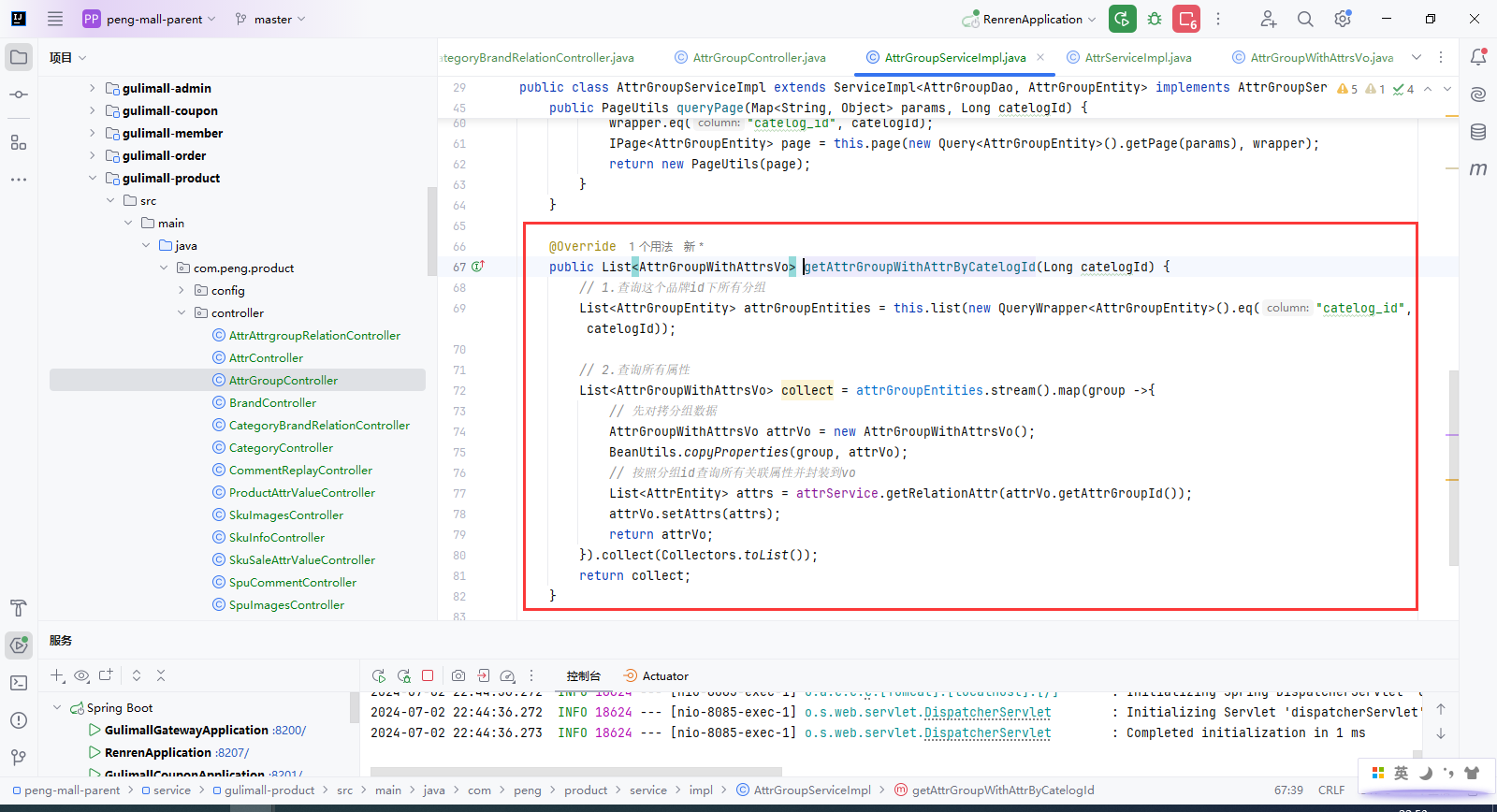
Task: Open Search Everywhere magnifier
Action: click(1305, 19)
